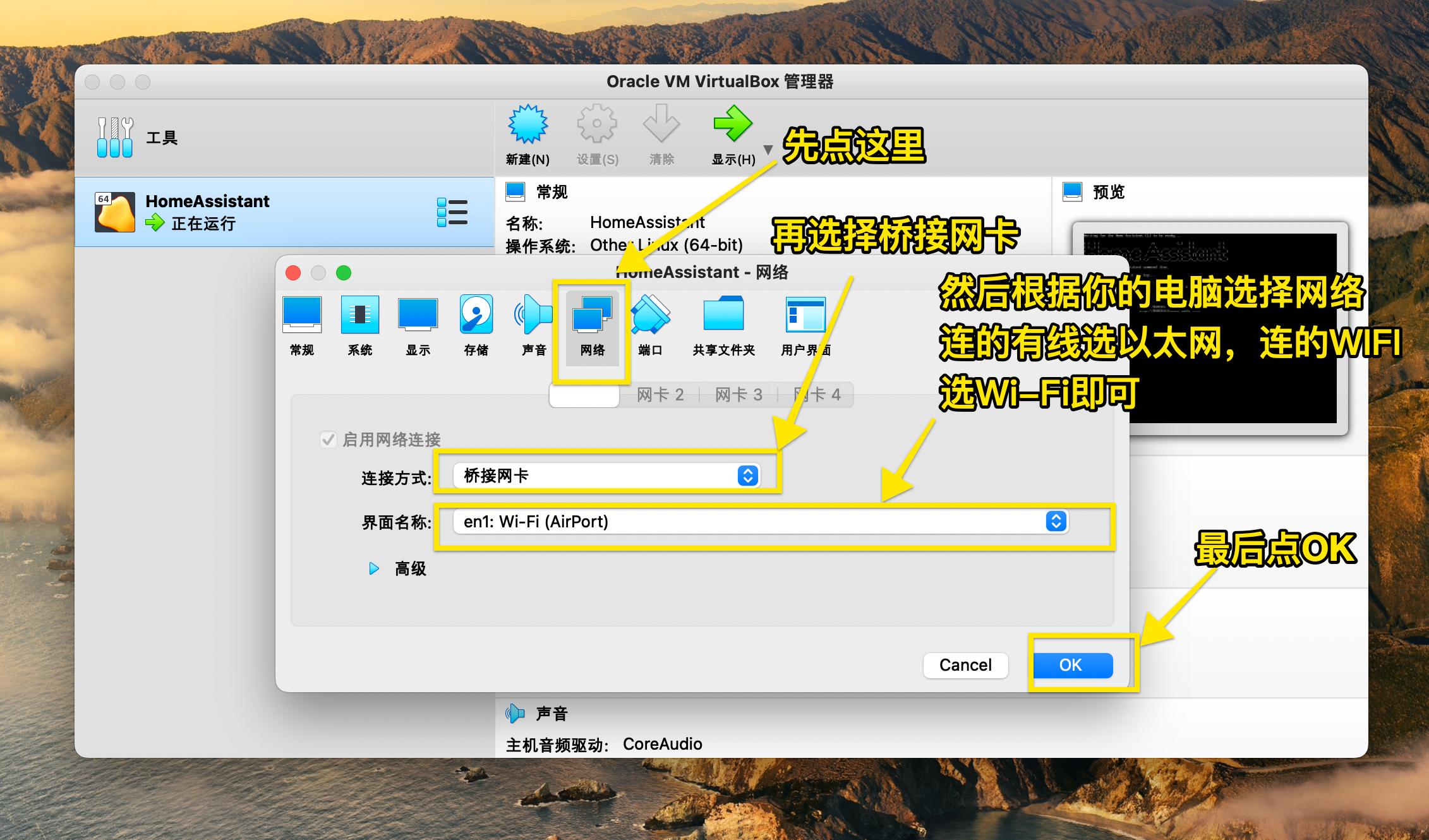Select the 系统 settings icon
1429x840 pixels.
coord(360,325)
